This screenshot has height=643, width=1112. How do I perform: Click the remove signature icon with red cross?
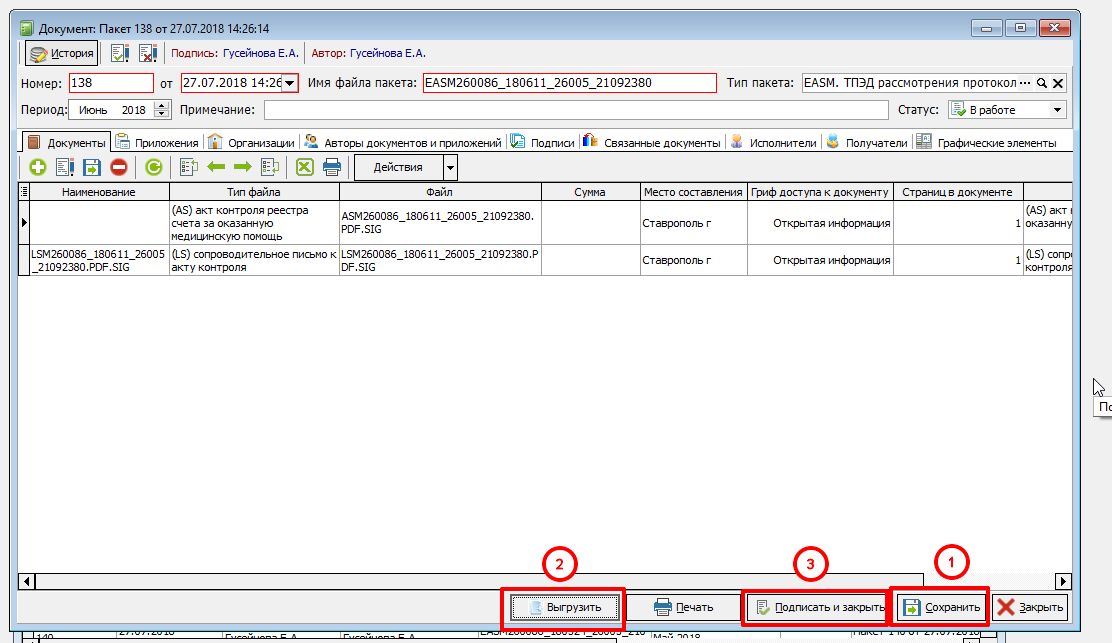pos(147,53)
